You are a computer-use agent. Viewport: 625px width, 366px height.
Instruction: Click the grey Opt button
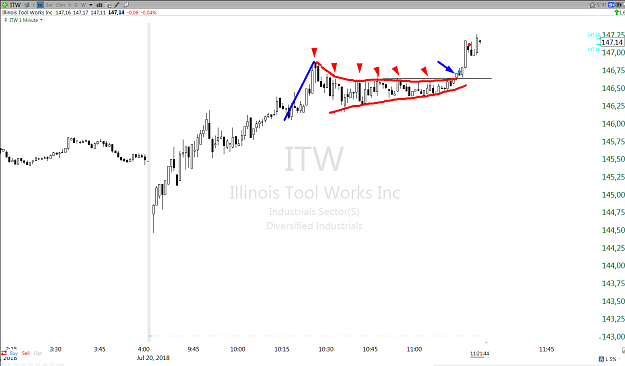[38, 353]
